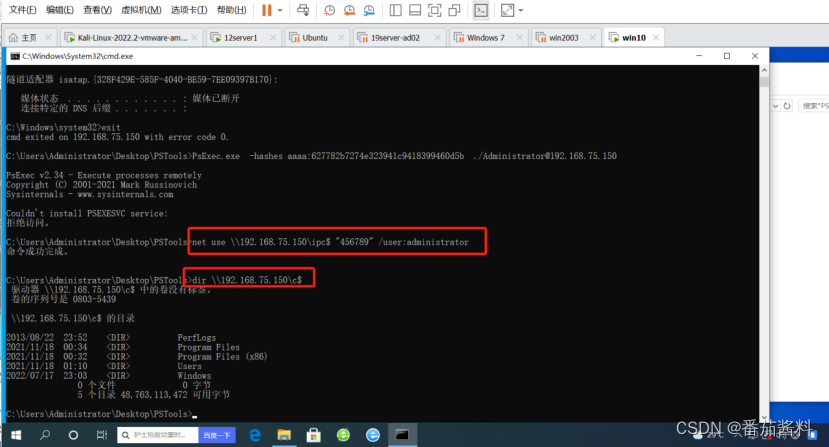Click the 'PerfLogs' directory entry

[x=197, y=337]
